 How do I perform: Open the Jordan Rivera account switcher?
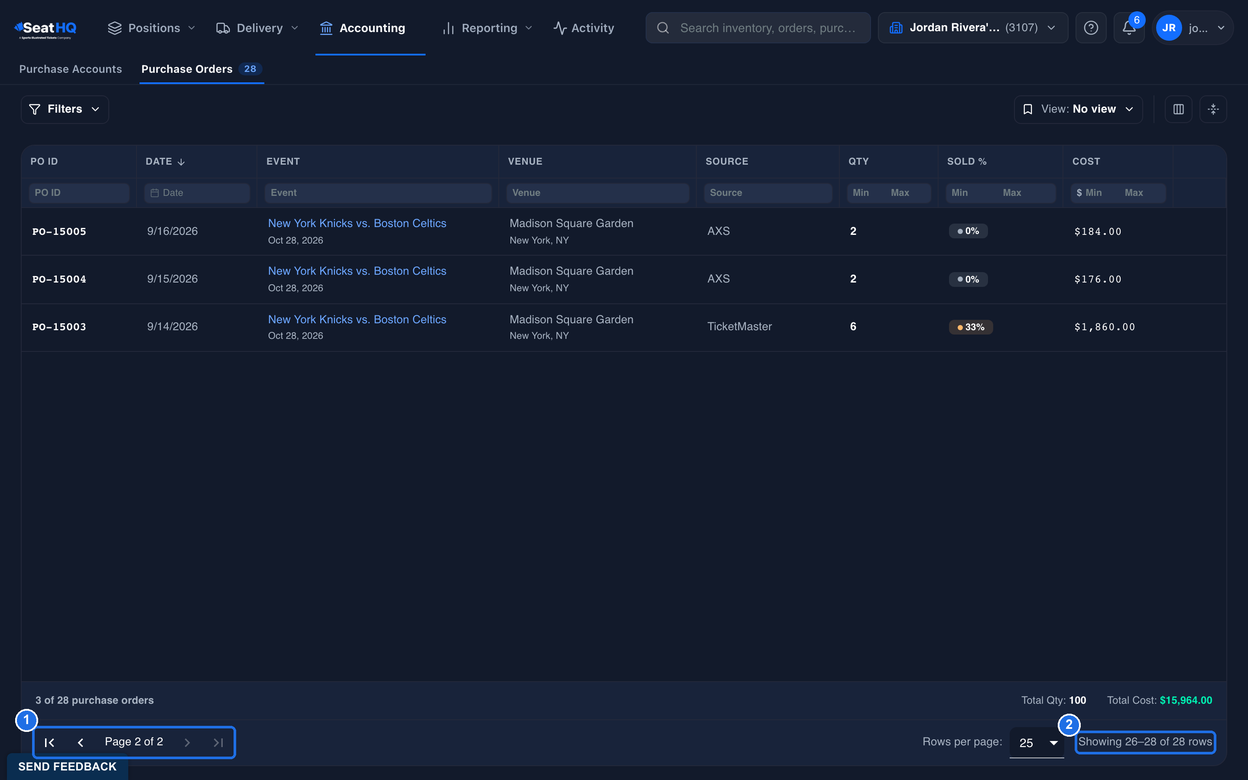973,28
